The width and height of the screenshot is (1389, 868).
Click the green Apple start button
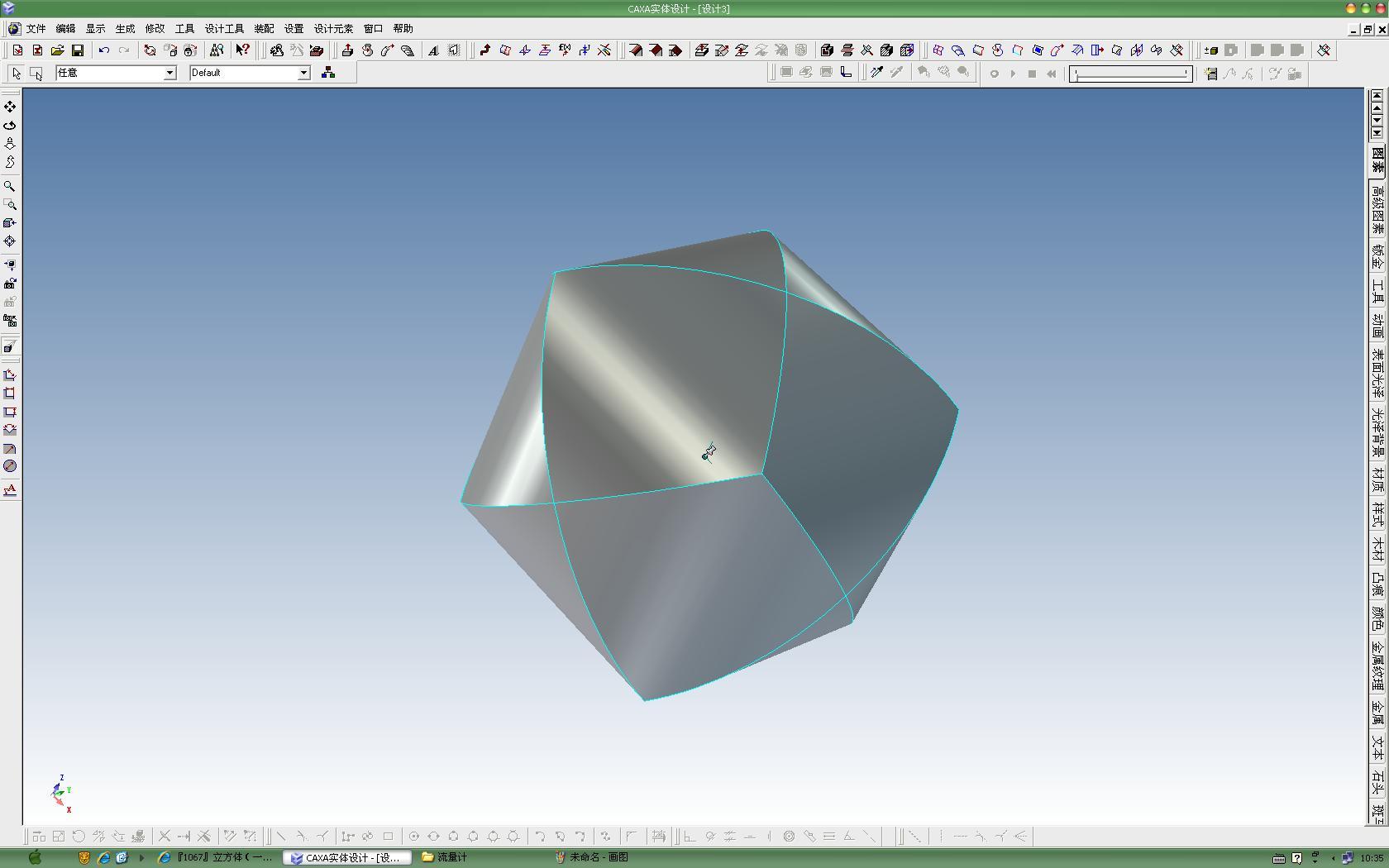(35, 857)
